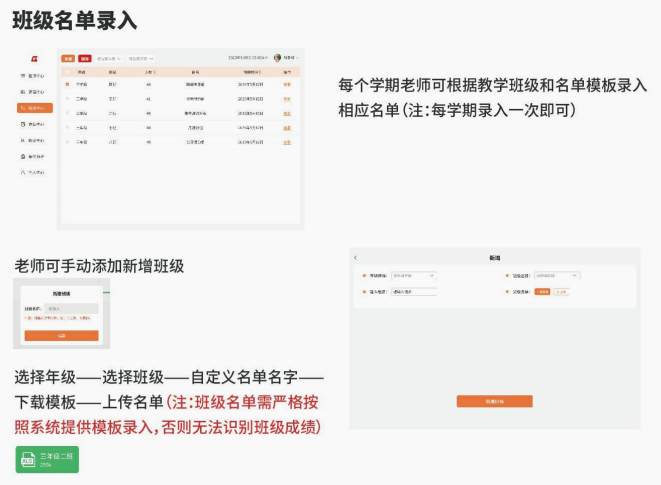Toggle the select-all checkbox in the table header
Screen dimensions: 661x485
tap(67, 72)
